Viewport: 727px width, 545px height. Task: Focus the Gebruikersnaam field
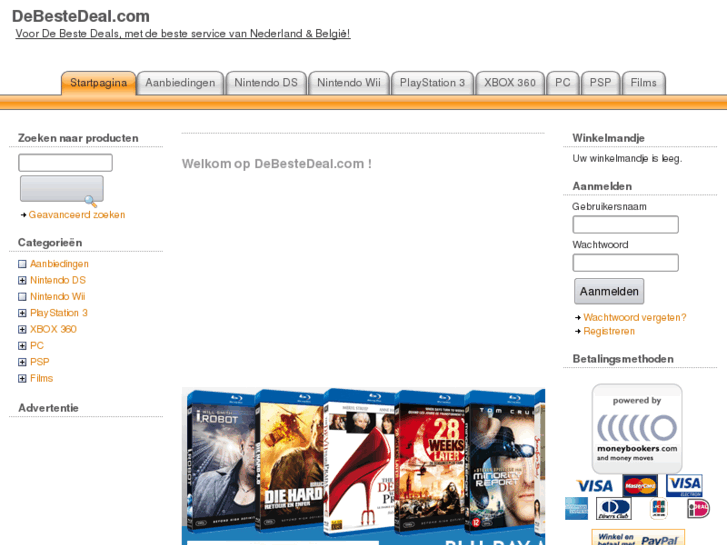click(x=625, y=224)
